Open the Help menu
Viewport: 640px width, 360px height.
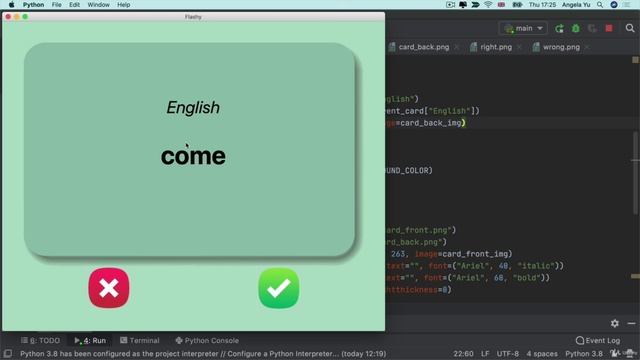124,5
